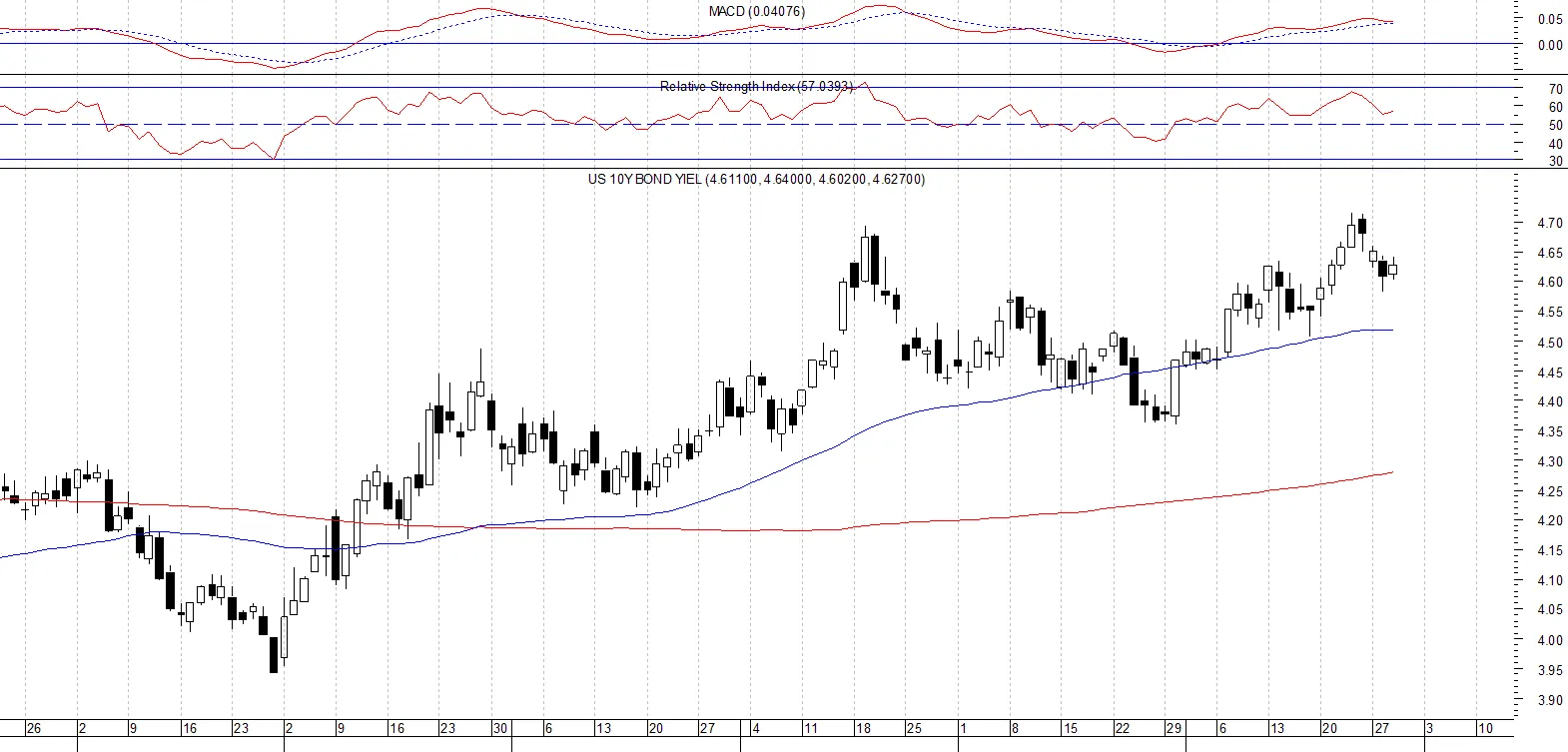Click the 4.45 yield axis label

1550,374
